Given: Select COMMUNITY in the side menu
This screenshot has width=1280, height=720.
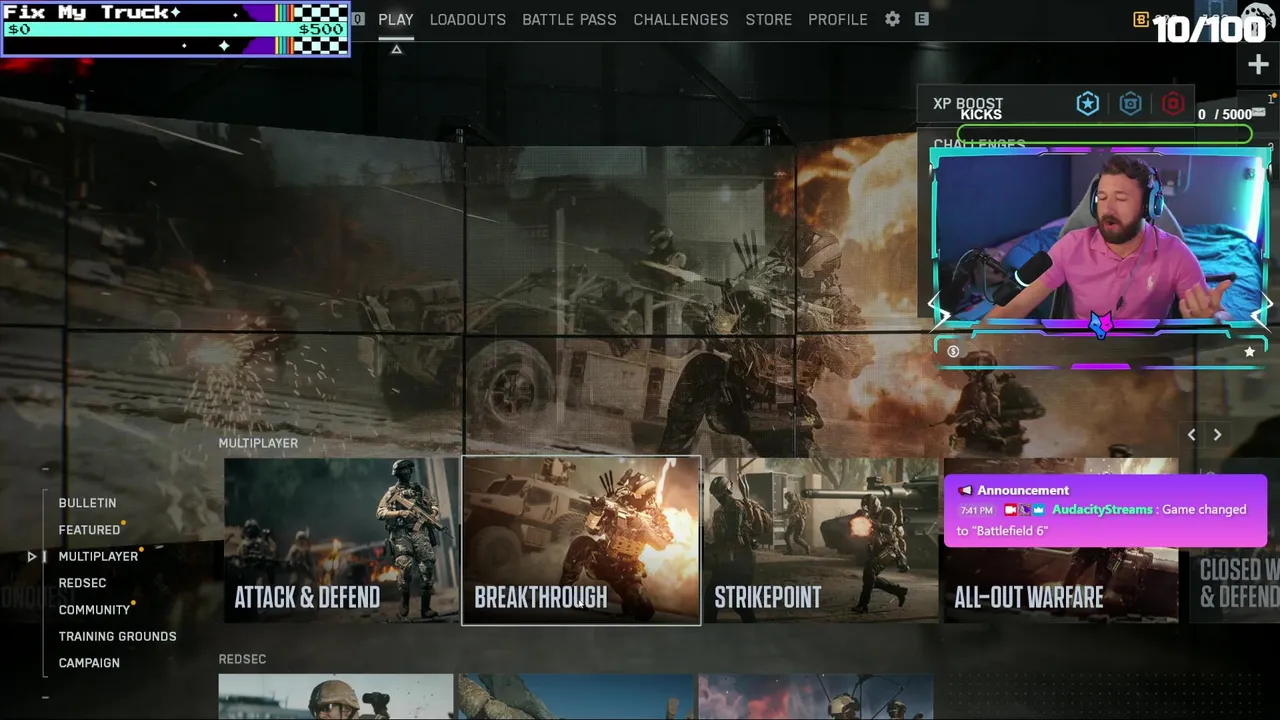Looking at the screenshot, I should [x=94, y=610].
